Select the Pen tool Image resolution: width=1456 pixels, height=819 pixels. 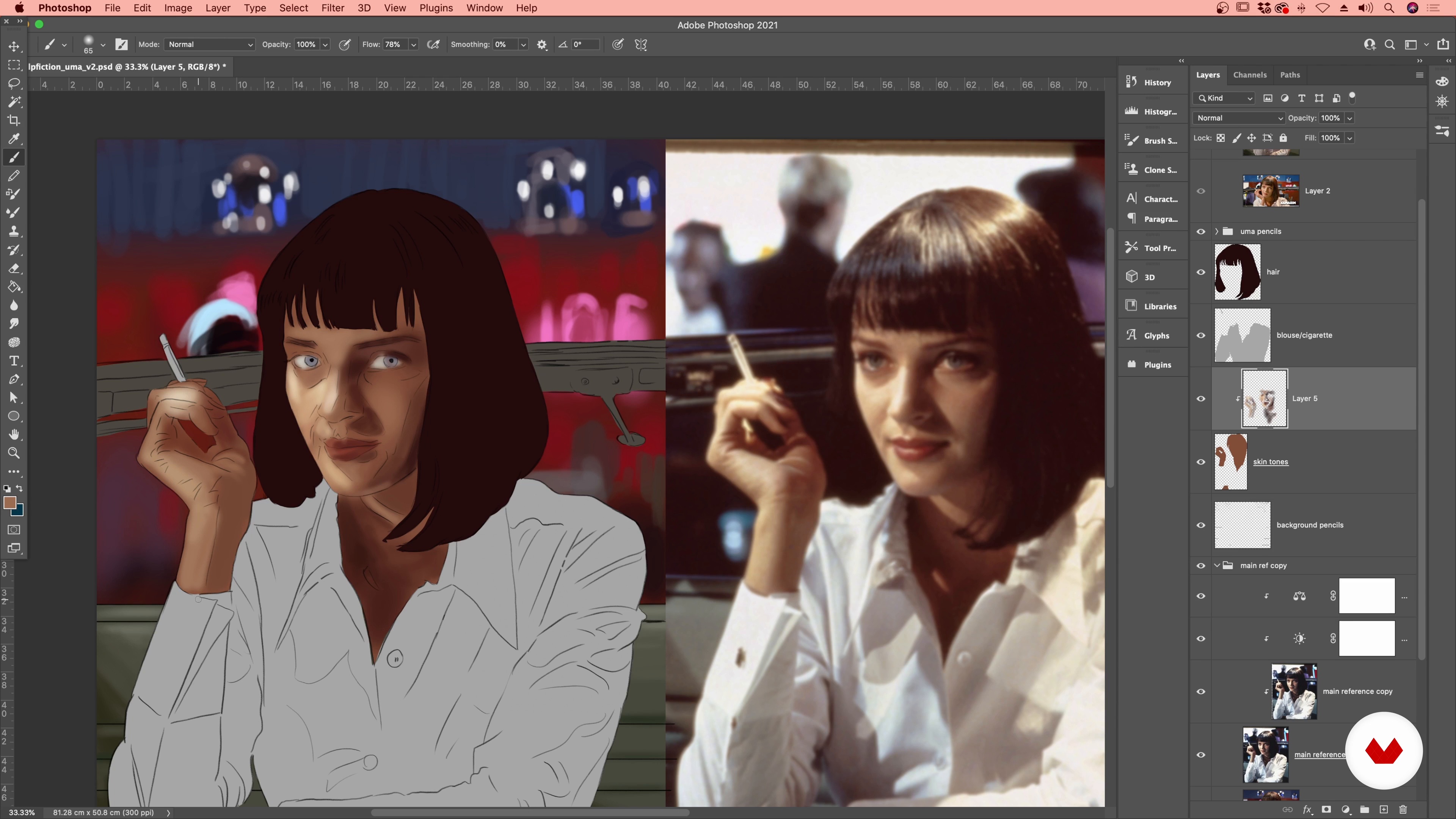(x=14, y=379)
